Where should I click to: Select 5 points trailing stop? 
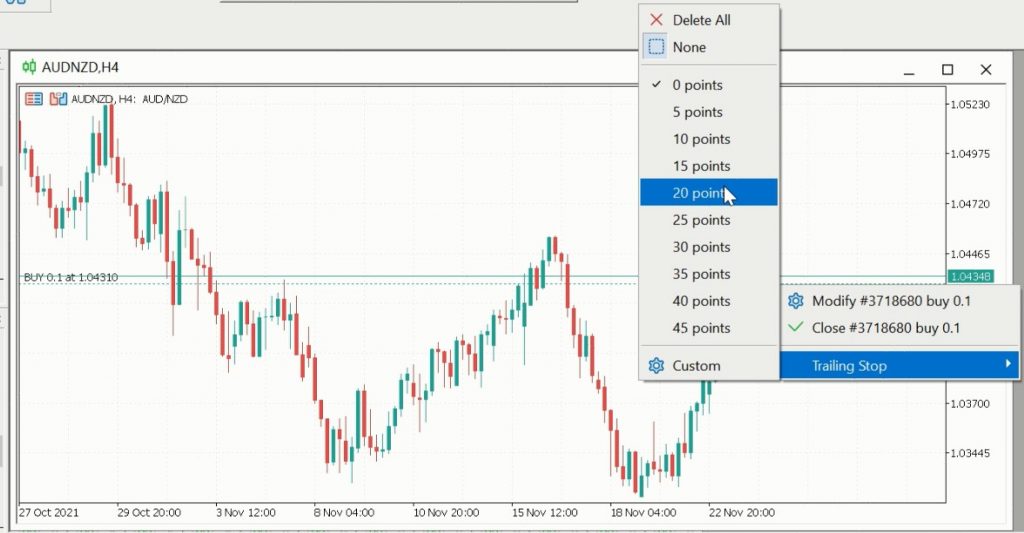(x=709, y=112)
